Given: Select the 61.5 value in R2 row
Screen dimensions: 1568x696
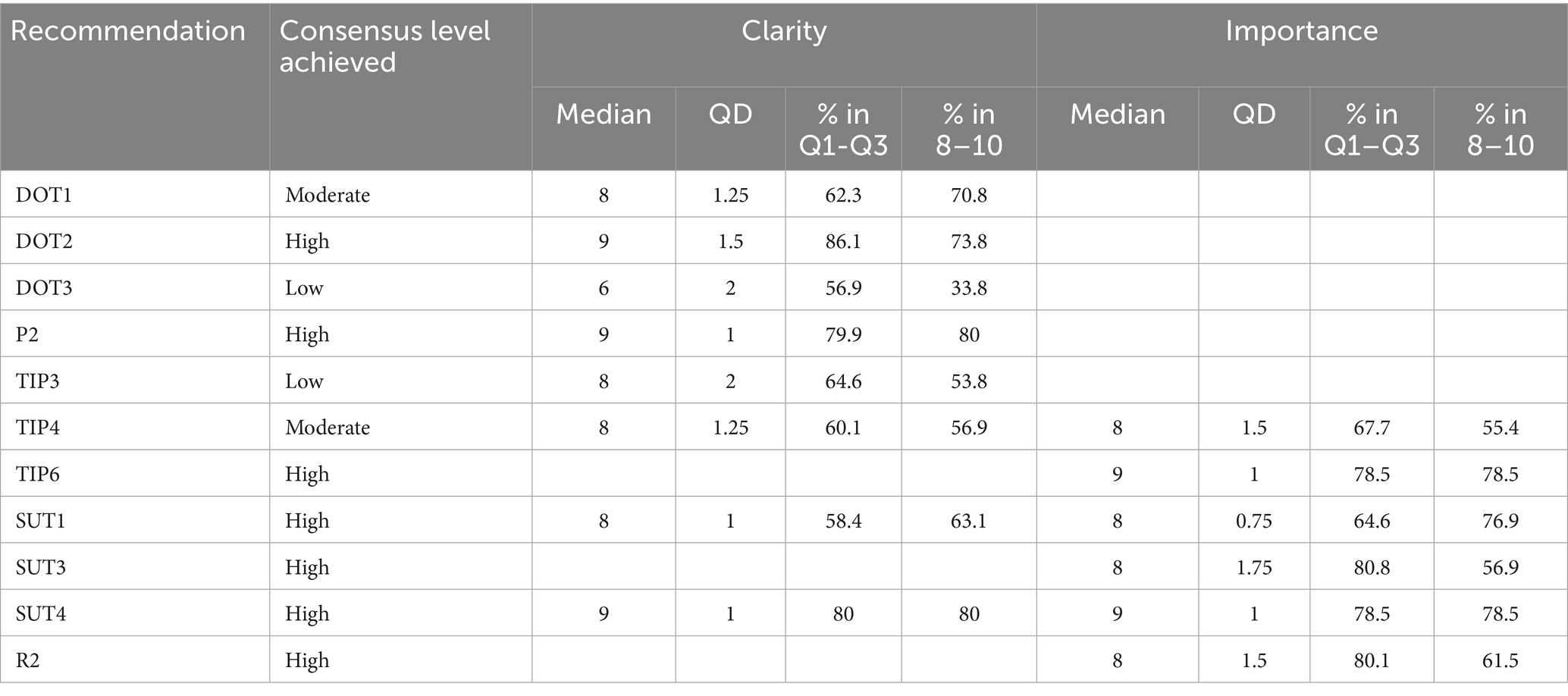Looking at the screenshot, I should [x=1500, y=660].
